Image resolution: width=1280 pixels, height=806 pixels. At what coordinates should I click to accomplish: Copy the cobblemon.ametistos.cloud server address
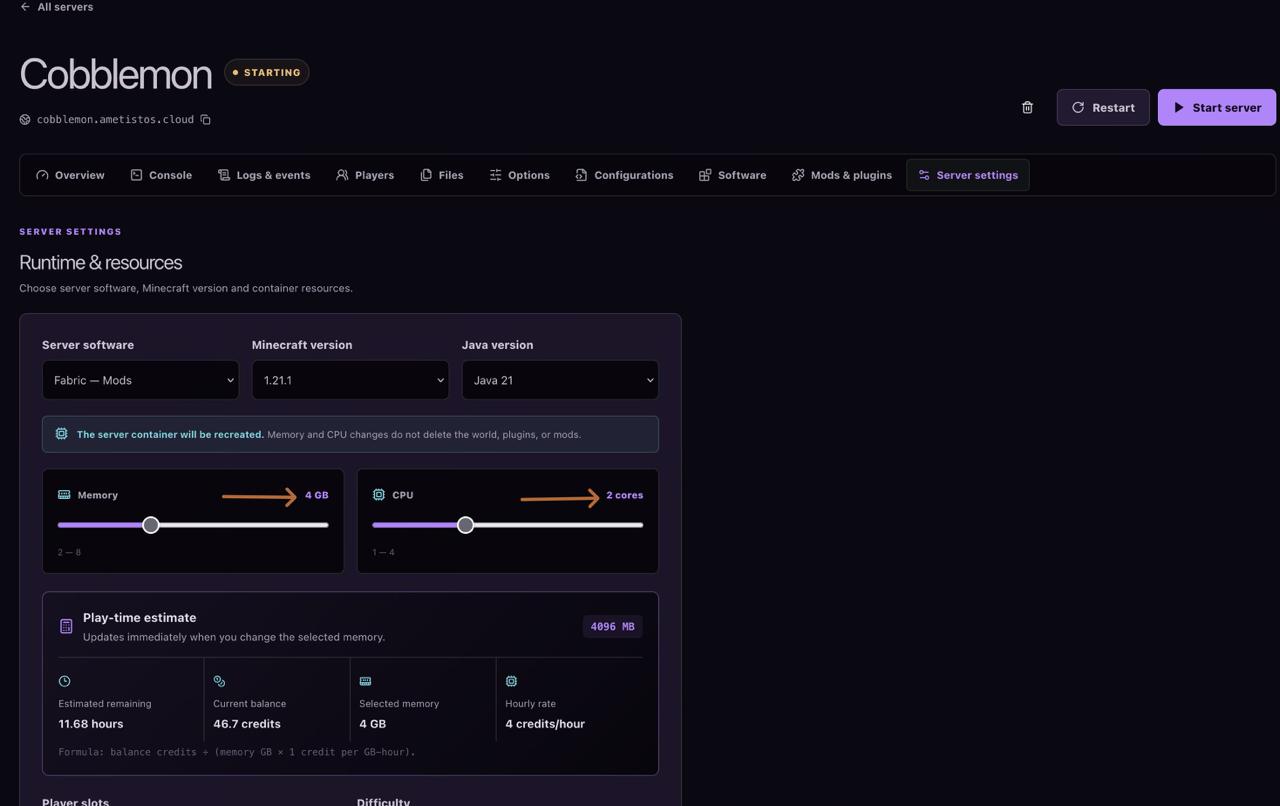[205, 120]
